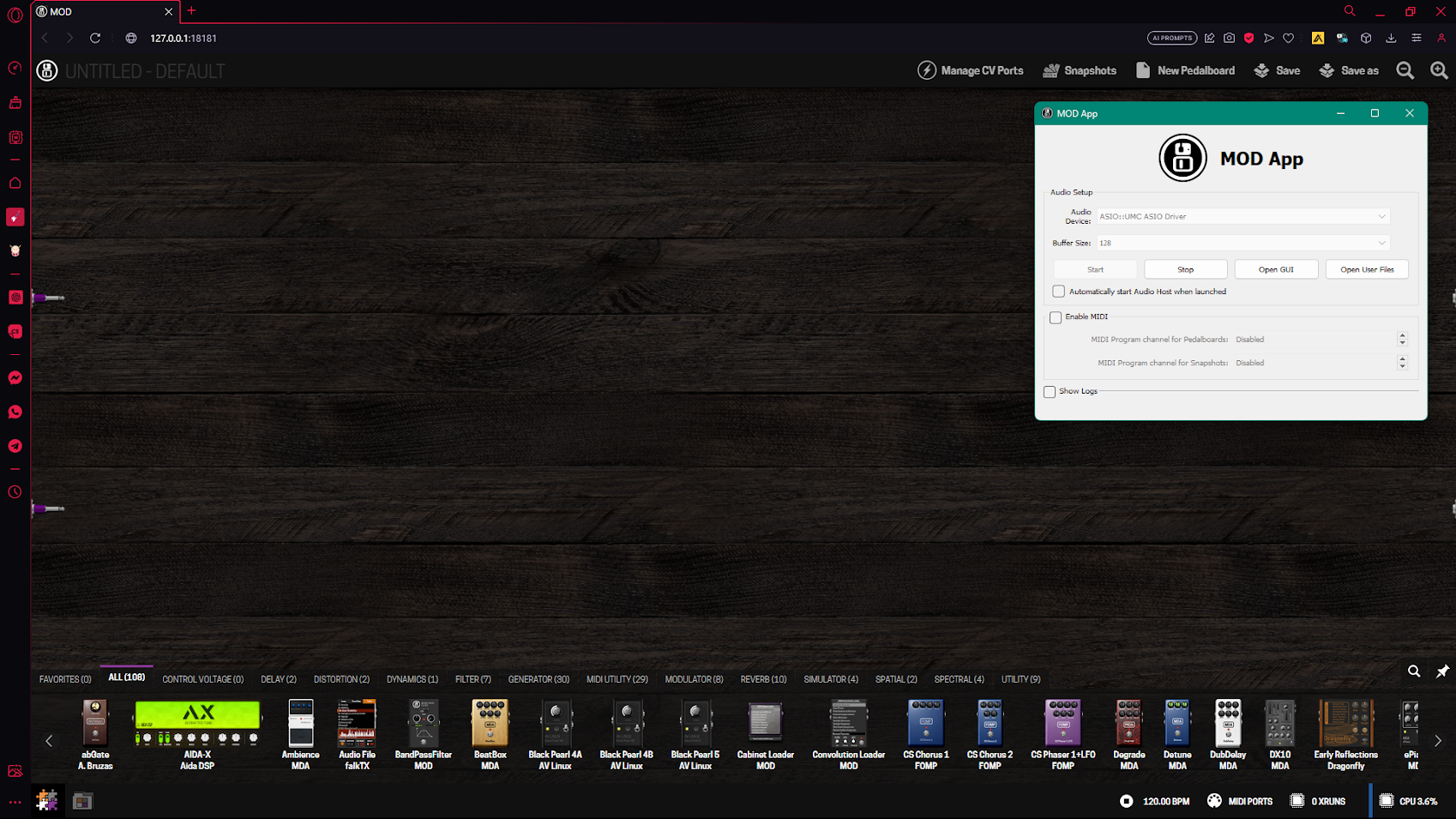Click the 120.00 BPM transport indicator

(1154, 801)
